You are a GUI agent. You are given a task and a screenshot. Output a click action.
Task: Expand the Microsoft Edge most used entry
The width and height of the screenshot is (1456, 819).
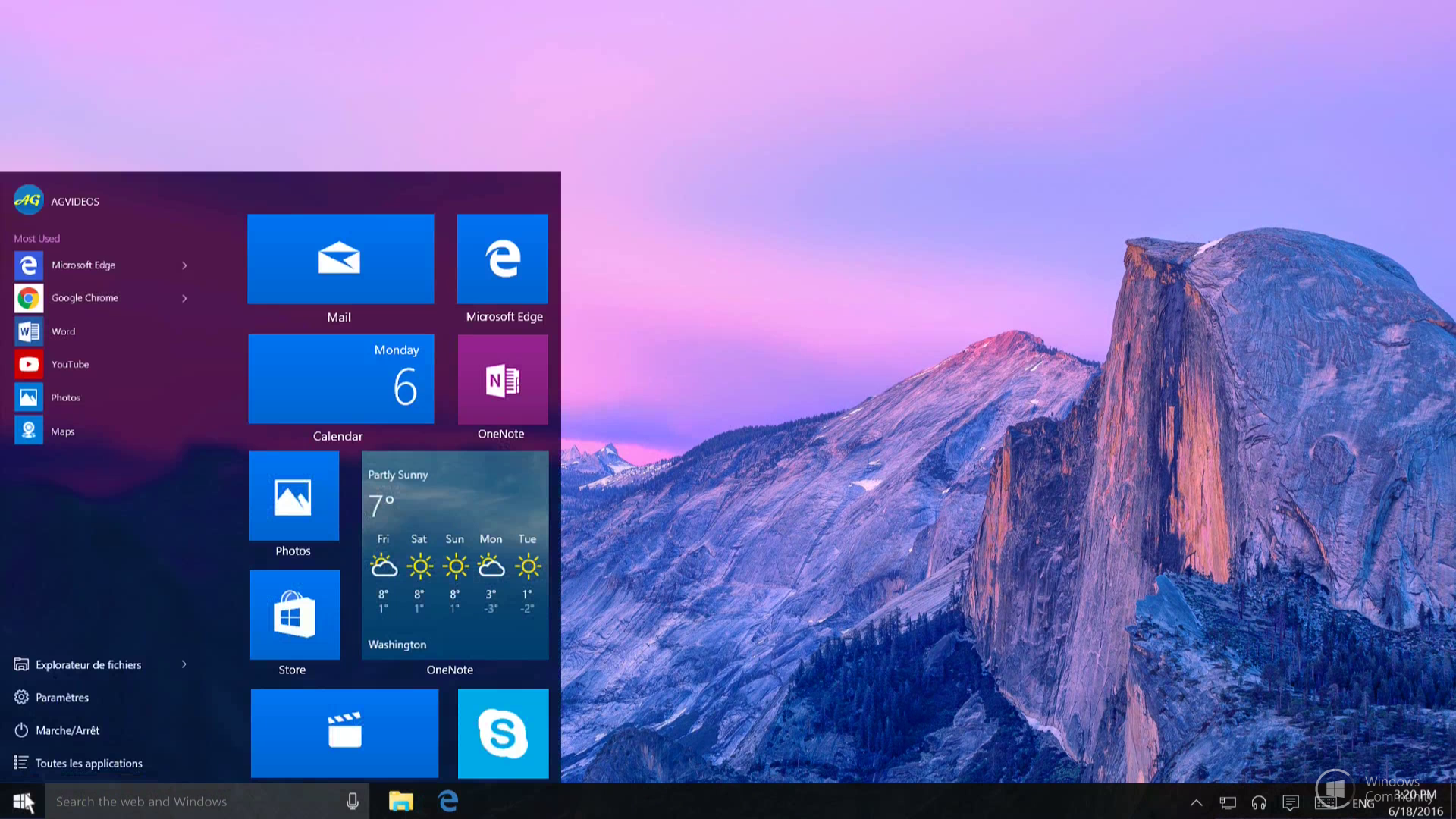coord(184,264)
